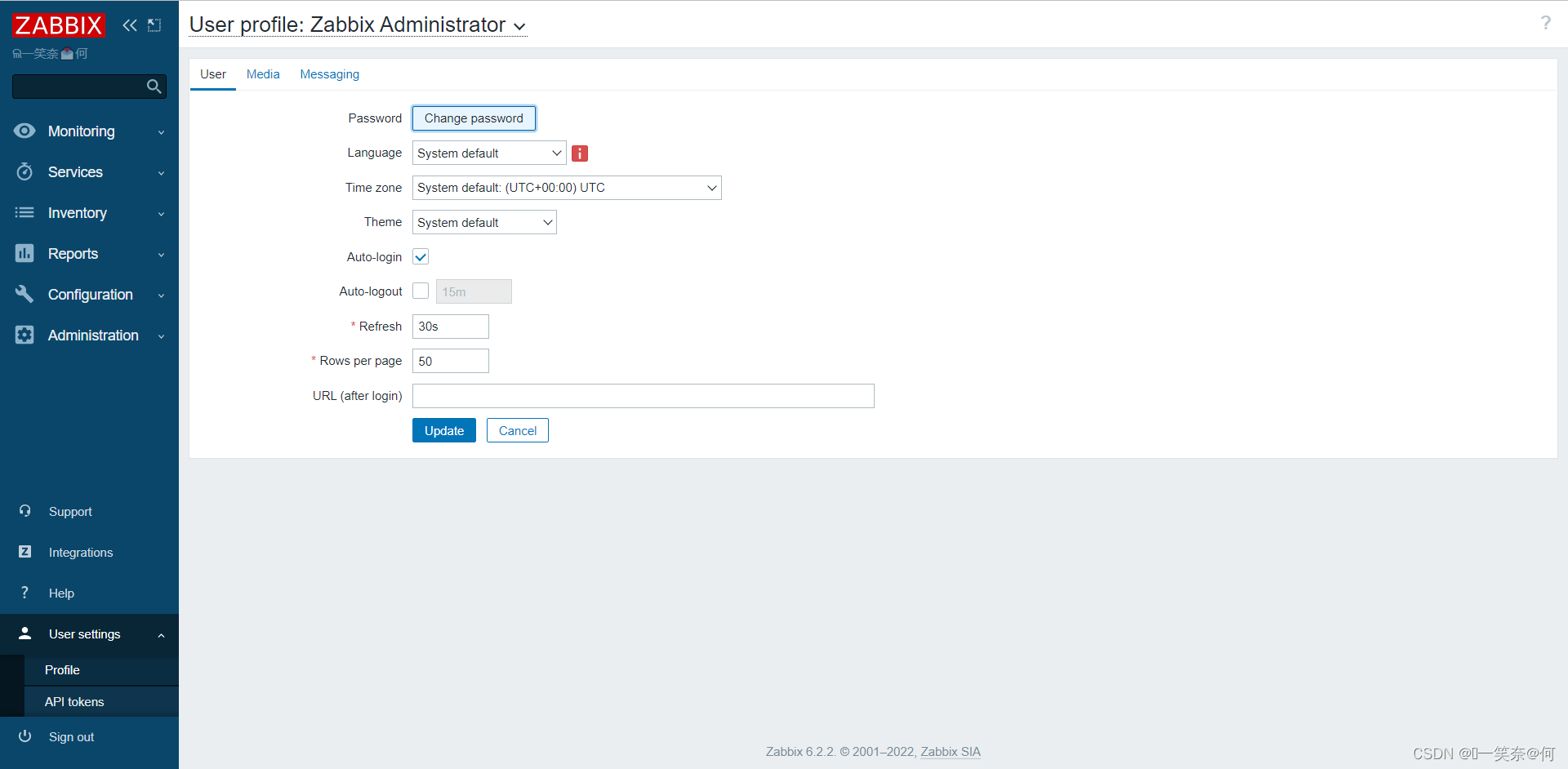Expand the Reports menu chevron

[x=161, y=255]
